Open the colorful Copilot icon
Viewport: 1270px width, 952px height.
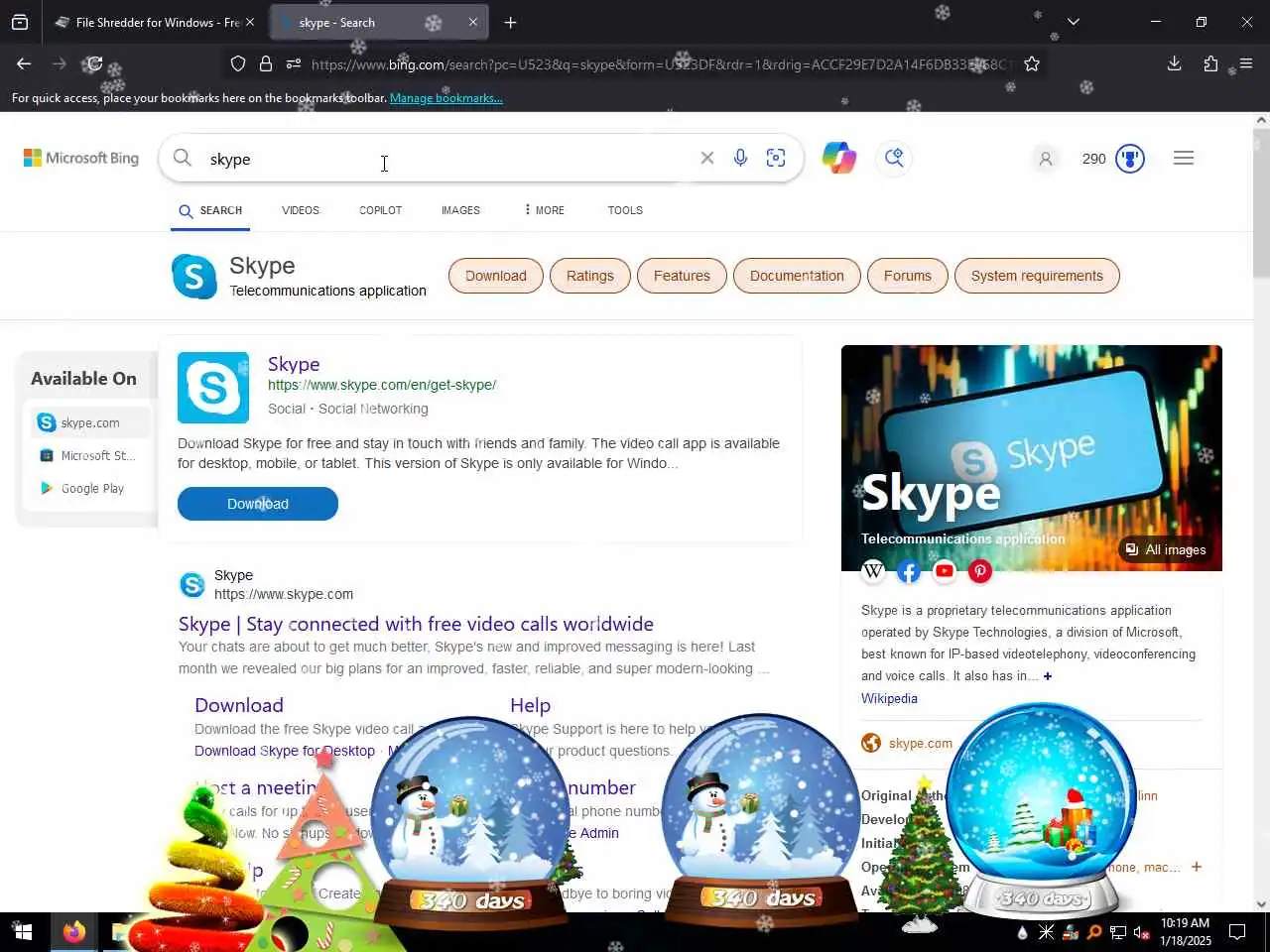(x=839, y=158)
